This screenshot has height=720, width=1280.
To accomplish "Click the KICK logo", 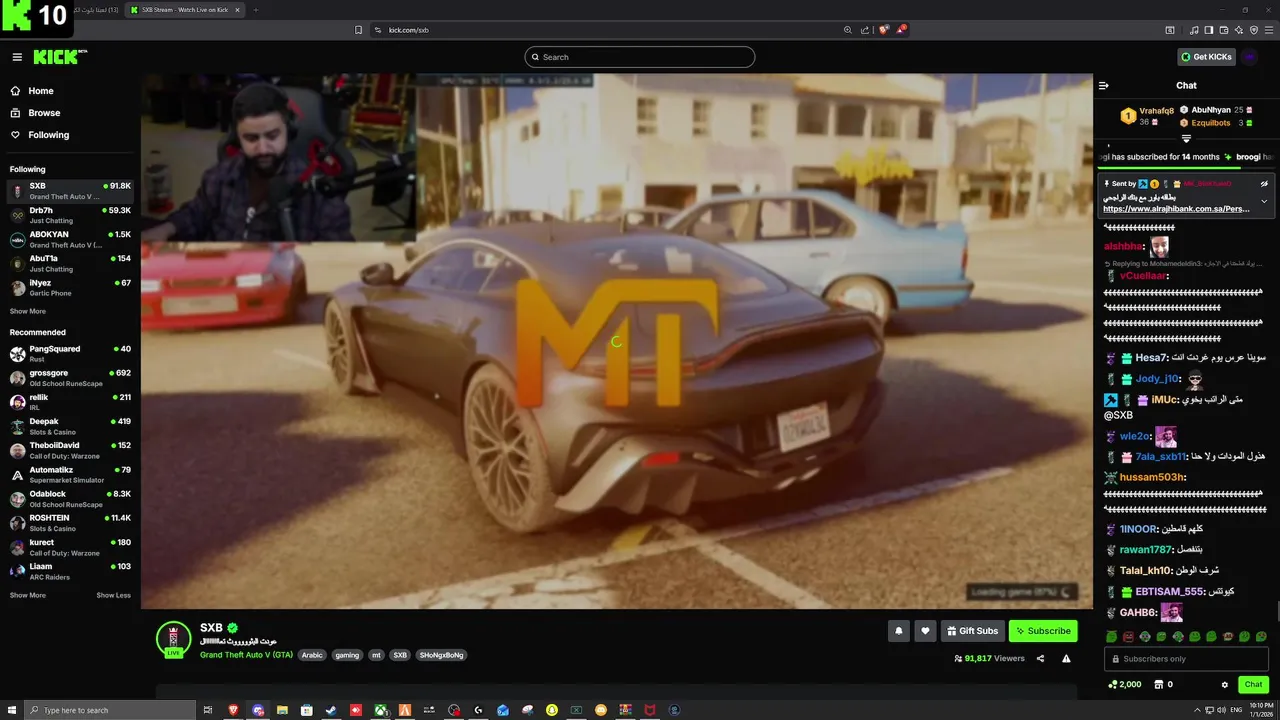I will [x=58, y=57].
